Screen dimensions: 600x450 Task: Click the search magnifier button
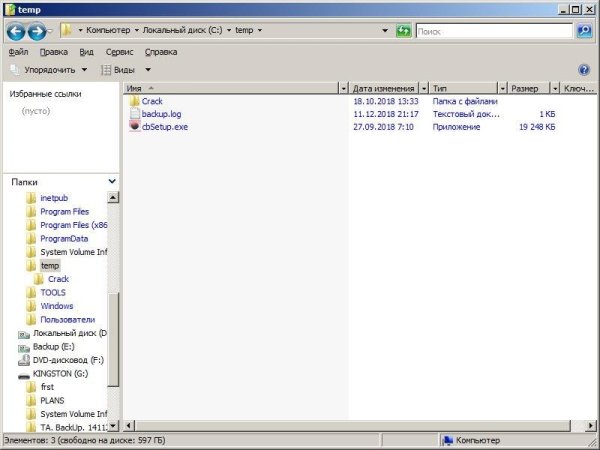pyautogui.click(x=585, y=31)
